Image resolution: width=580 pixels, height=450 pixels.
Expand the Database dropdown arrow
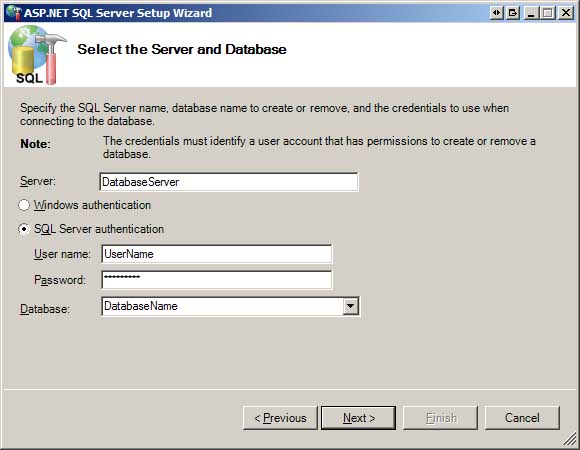350,306
